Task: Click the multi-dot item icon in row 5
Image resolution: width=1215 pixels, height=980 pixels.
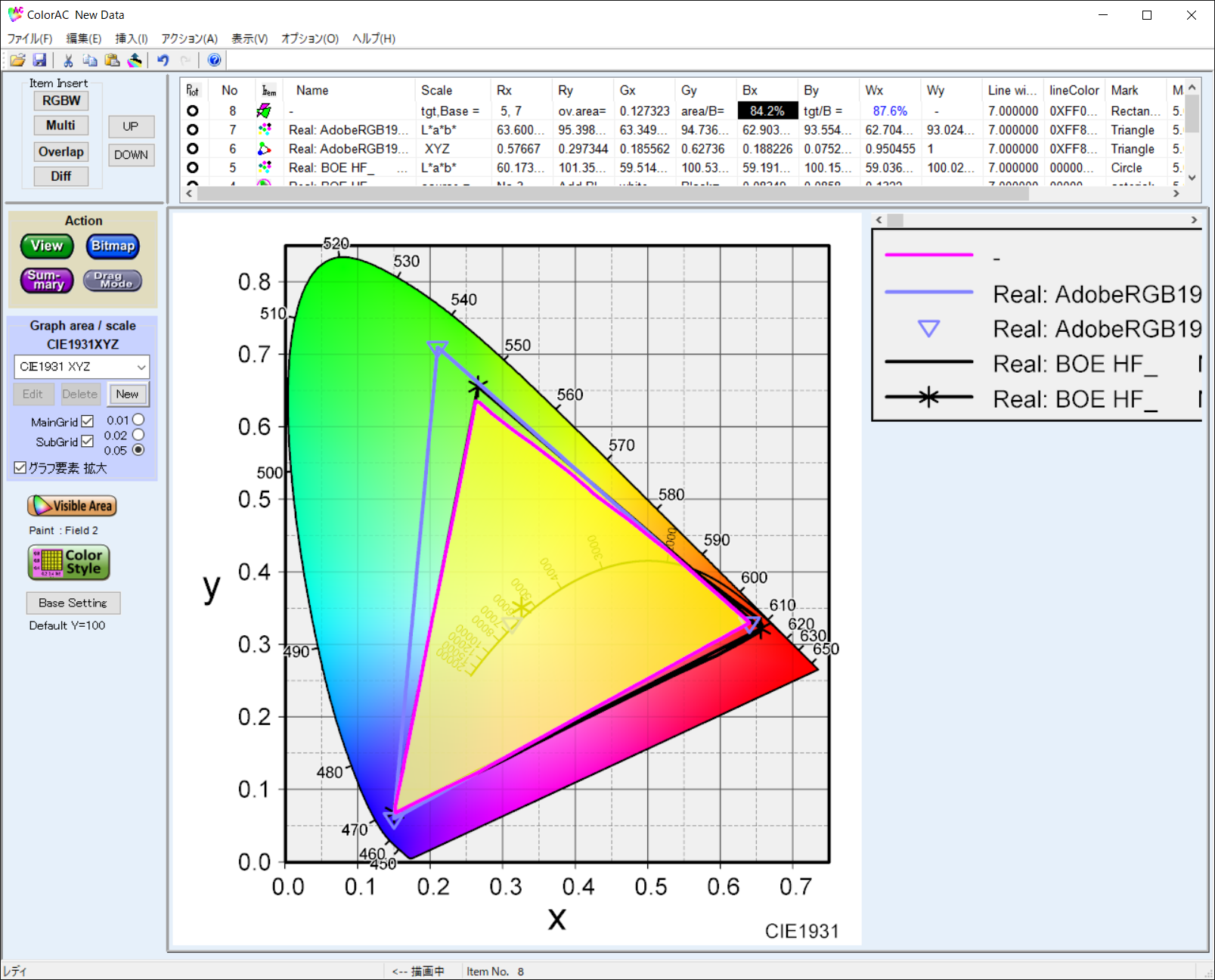Action: [264, 168]
